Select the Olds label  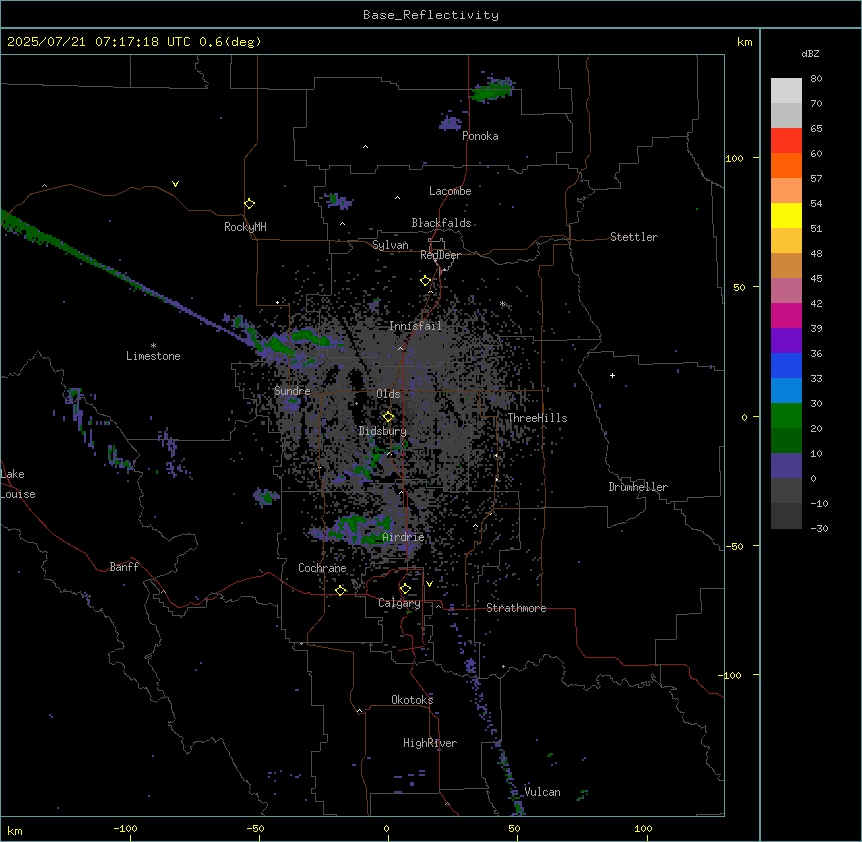tap(388, 394)
